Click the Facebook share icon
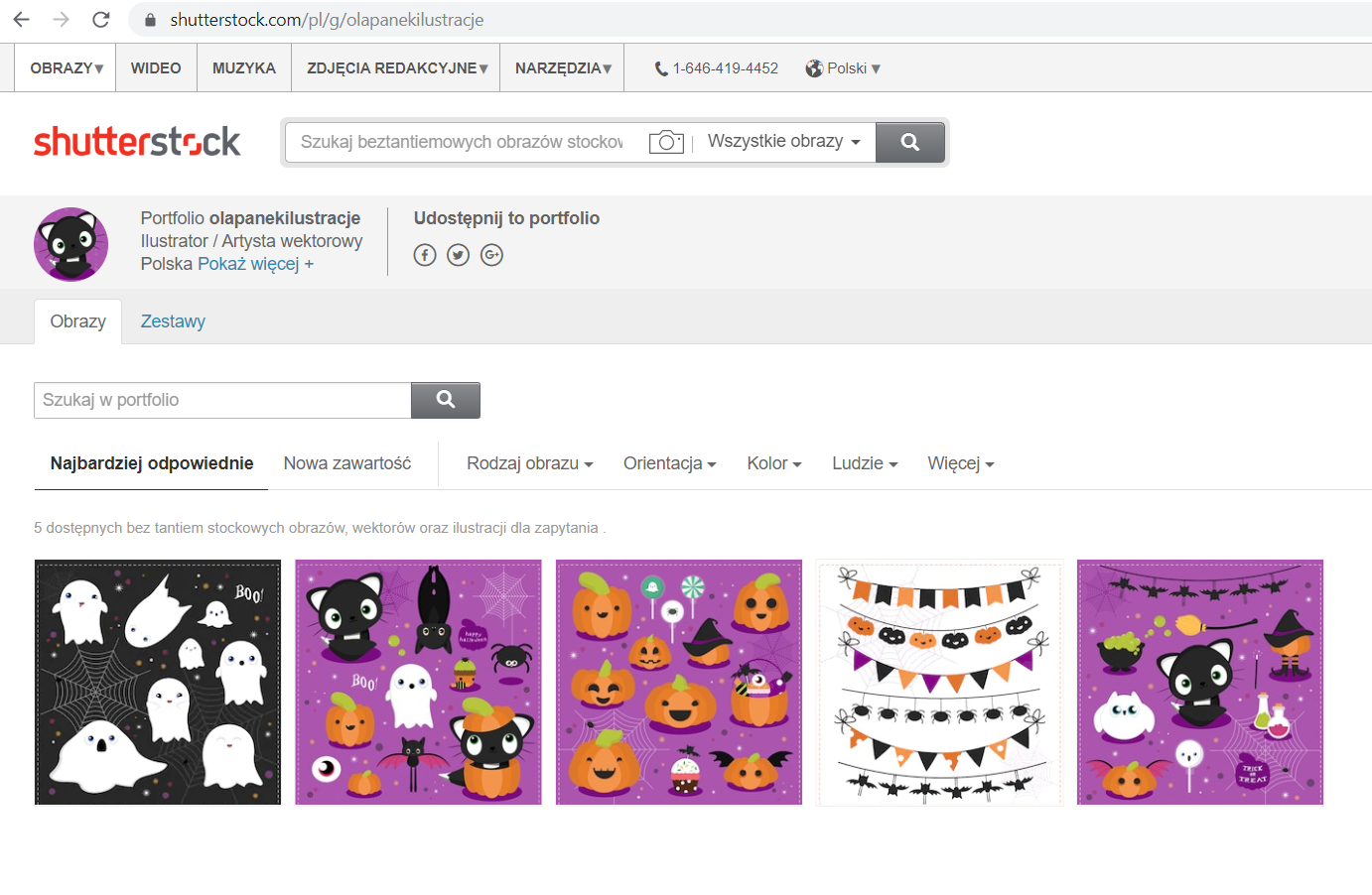The height and width of the screenshot is (895, 1372). click(x=425, y=255)
